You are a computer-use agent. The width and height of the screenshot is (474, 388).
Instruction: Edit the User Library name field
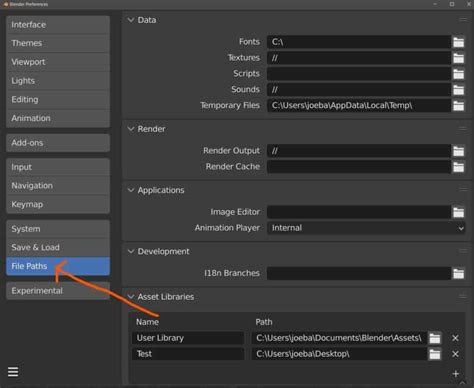188,338
